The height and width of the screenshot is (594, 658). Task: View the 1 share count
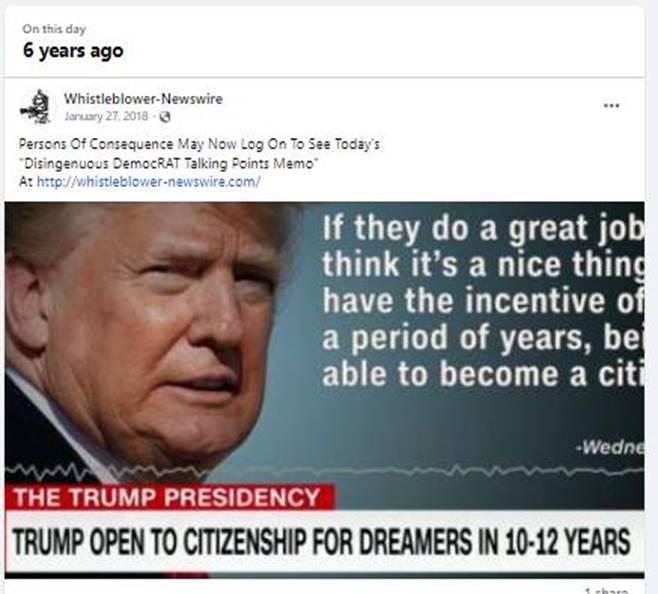click(606, 590)
